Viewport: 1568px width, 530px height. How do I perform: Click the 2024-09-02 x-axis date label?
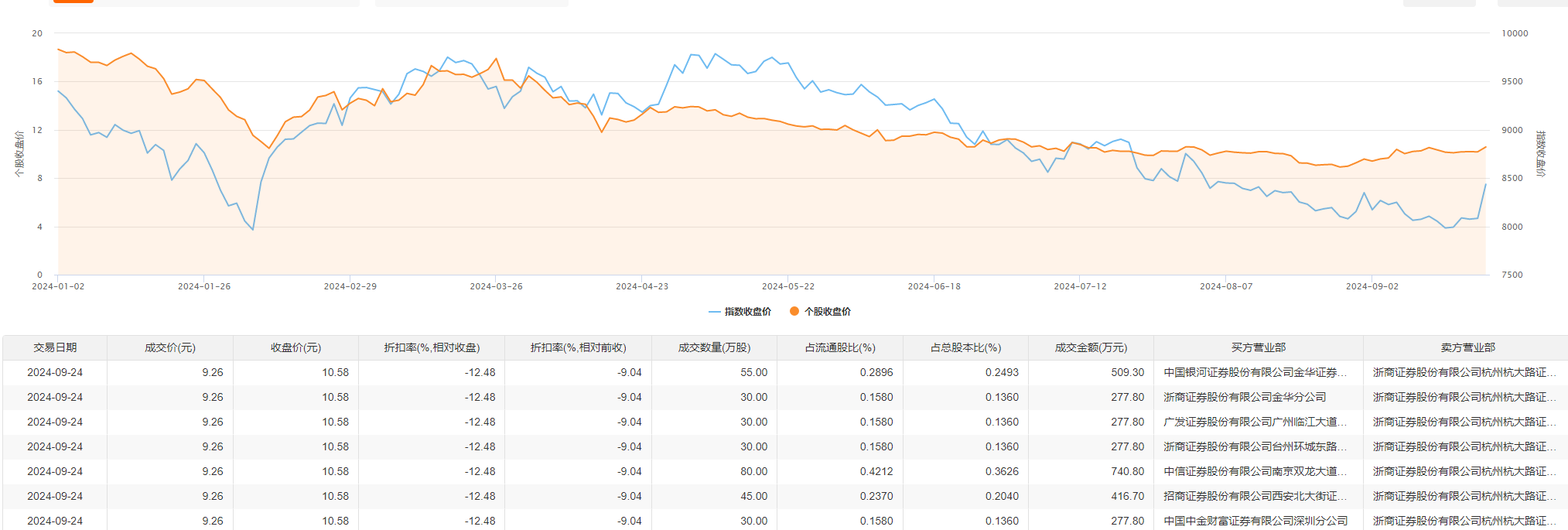pyautogui.click(x=1372, y=286)
